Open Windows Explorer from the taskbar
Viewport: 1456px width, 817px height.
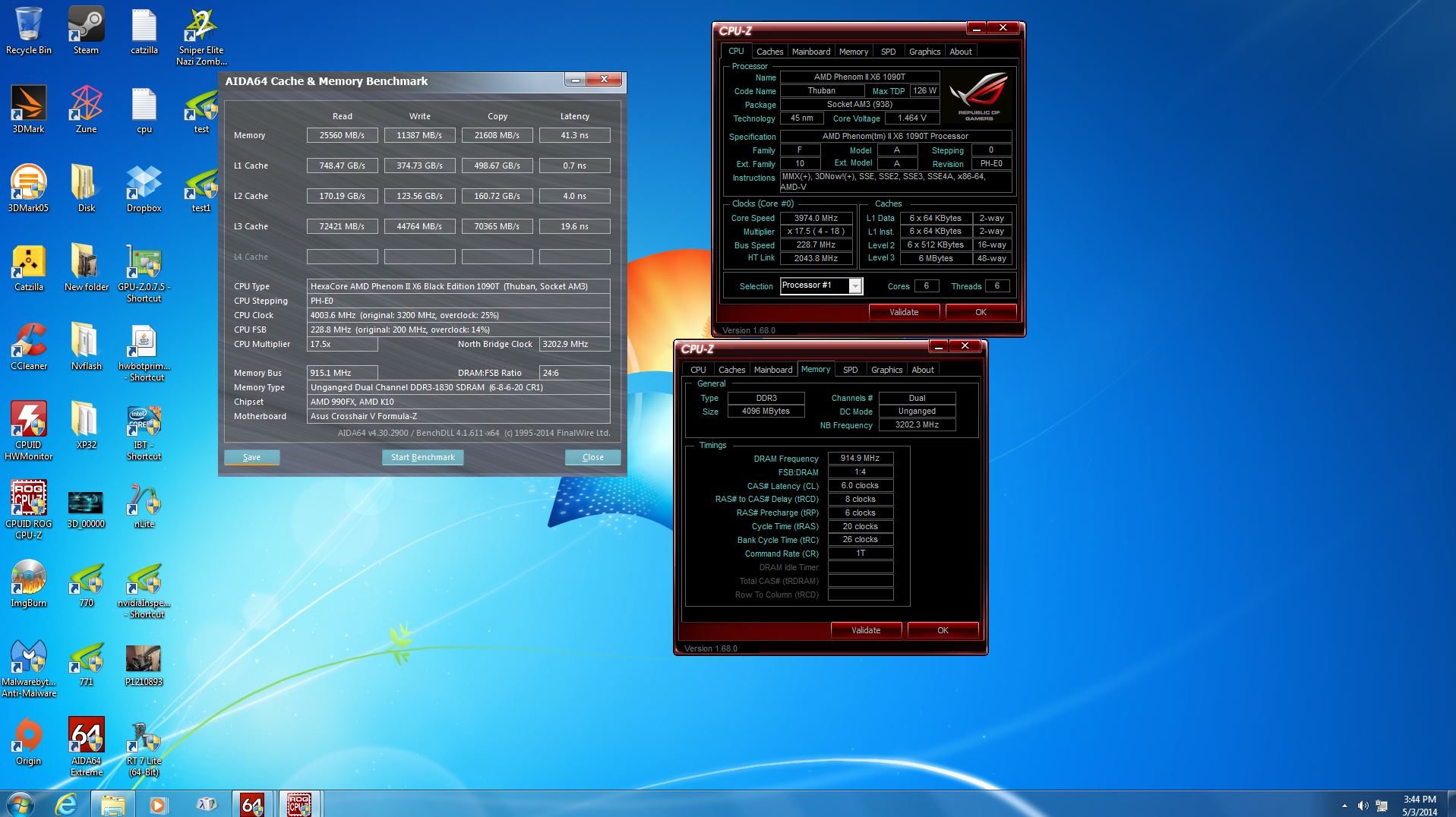coord(113,803)
